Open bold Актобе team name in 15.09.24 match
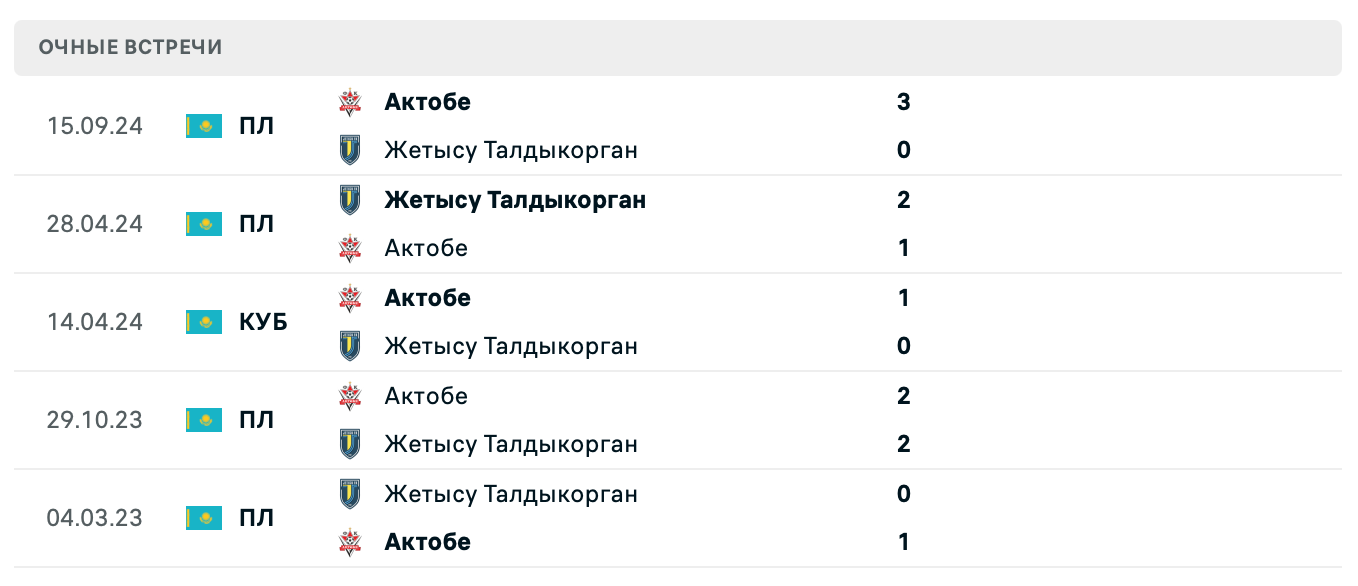Viewport: 1358px width, 586px height. (427, 102)
